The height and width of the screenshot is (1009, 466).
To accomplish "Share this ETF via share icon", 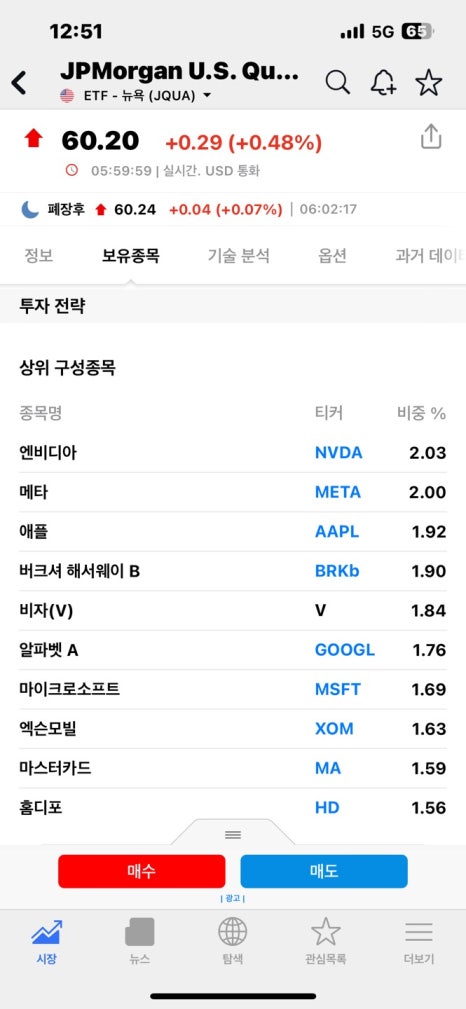I will pyautogui.click(x=431, y=137).
